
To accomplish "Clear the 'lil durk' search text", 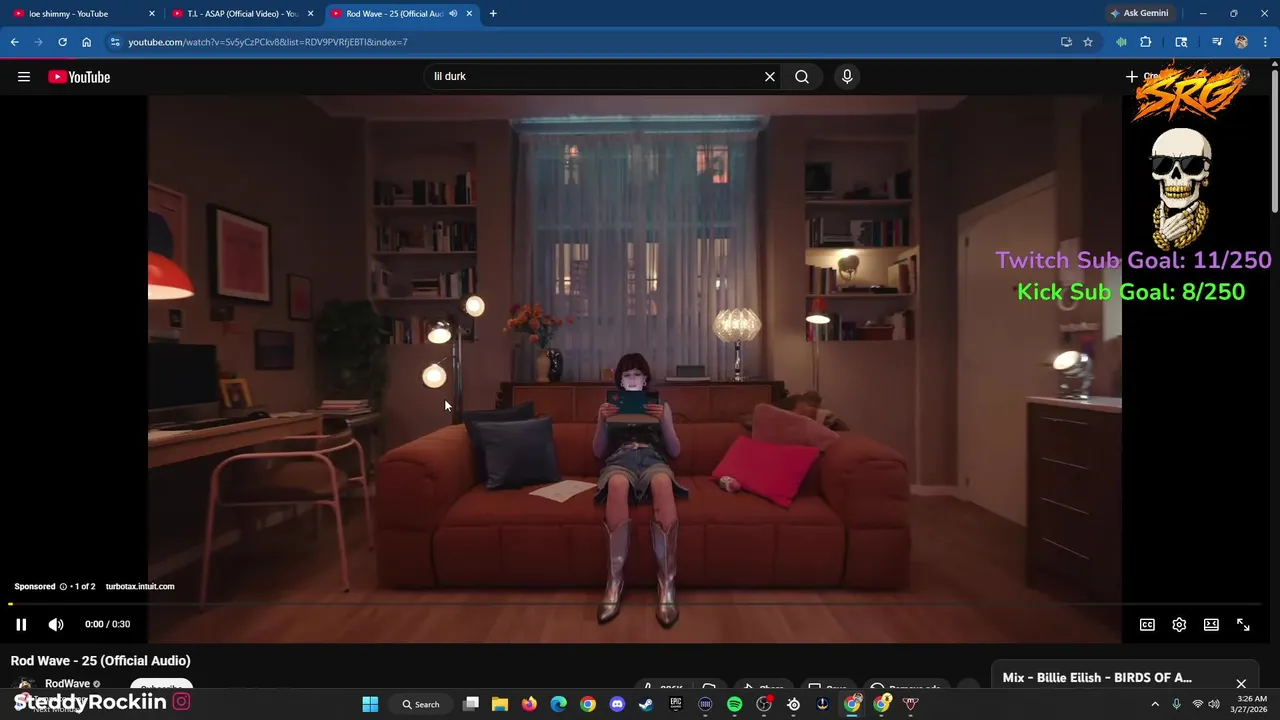I will [x=770, y=77].
